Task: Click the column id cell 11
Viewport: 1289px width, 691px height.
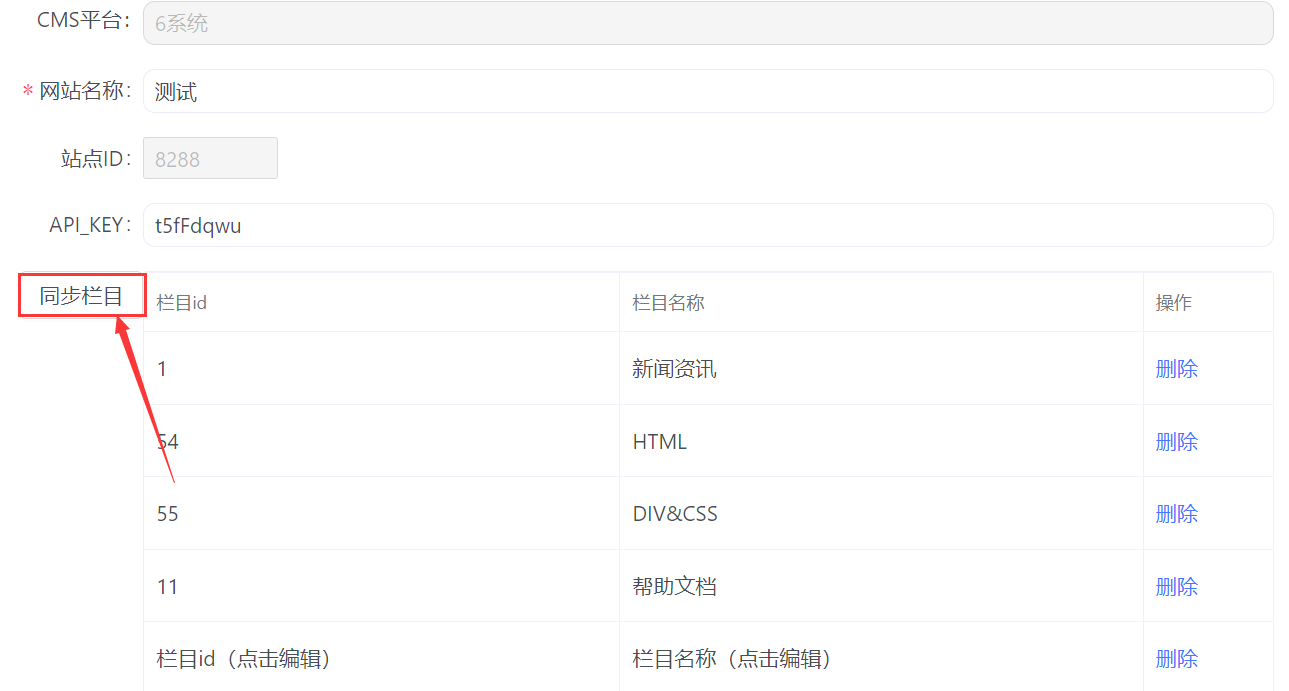Action: click(x=168, y=587)
